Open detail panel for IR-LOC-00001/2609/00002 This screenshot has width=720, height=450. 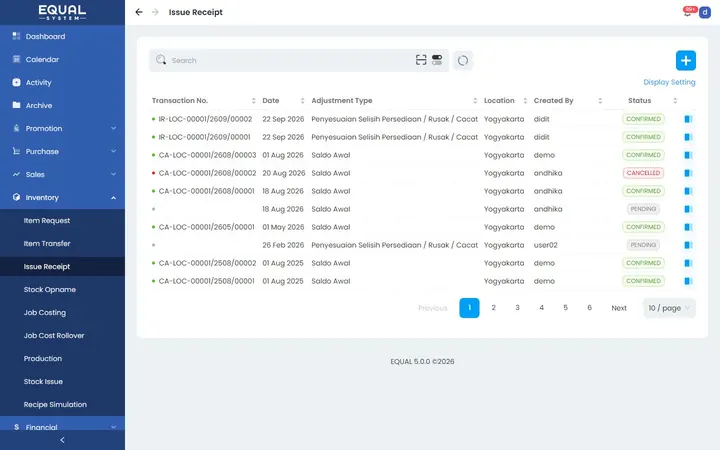pyautogui.click(x=688, y=119)
